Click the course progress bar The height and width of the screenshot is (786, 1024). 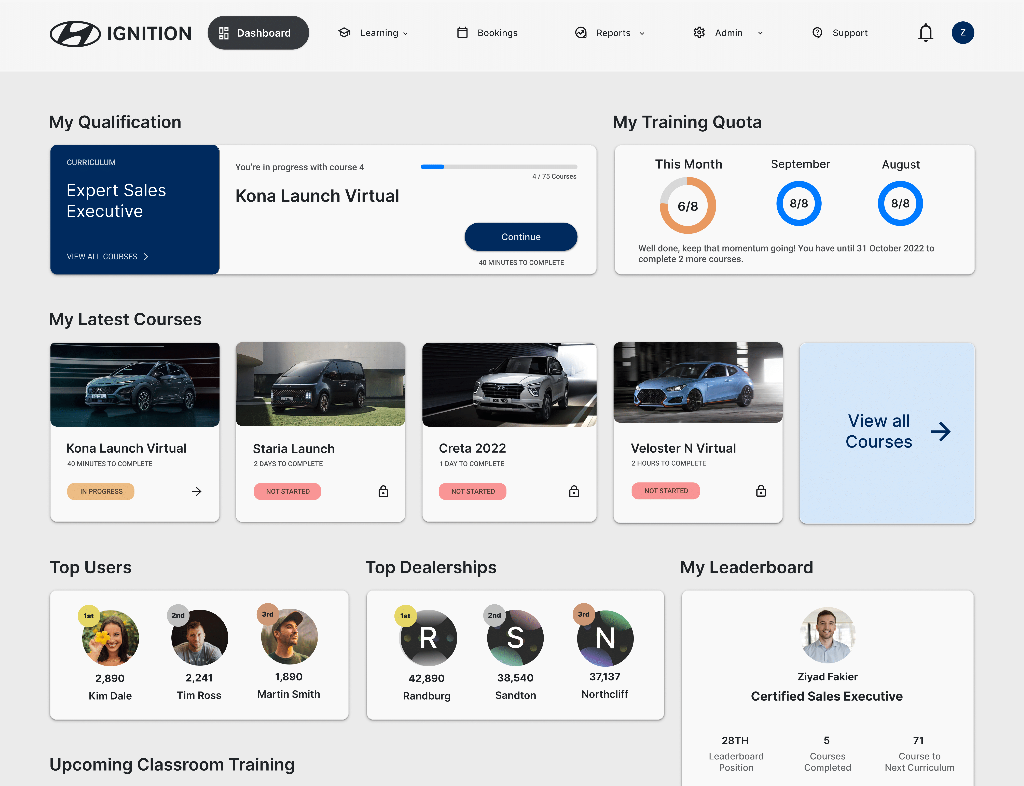[x=499, y=167]
